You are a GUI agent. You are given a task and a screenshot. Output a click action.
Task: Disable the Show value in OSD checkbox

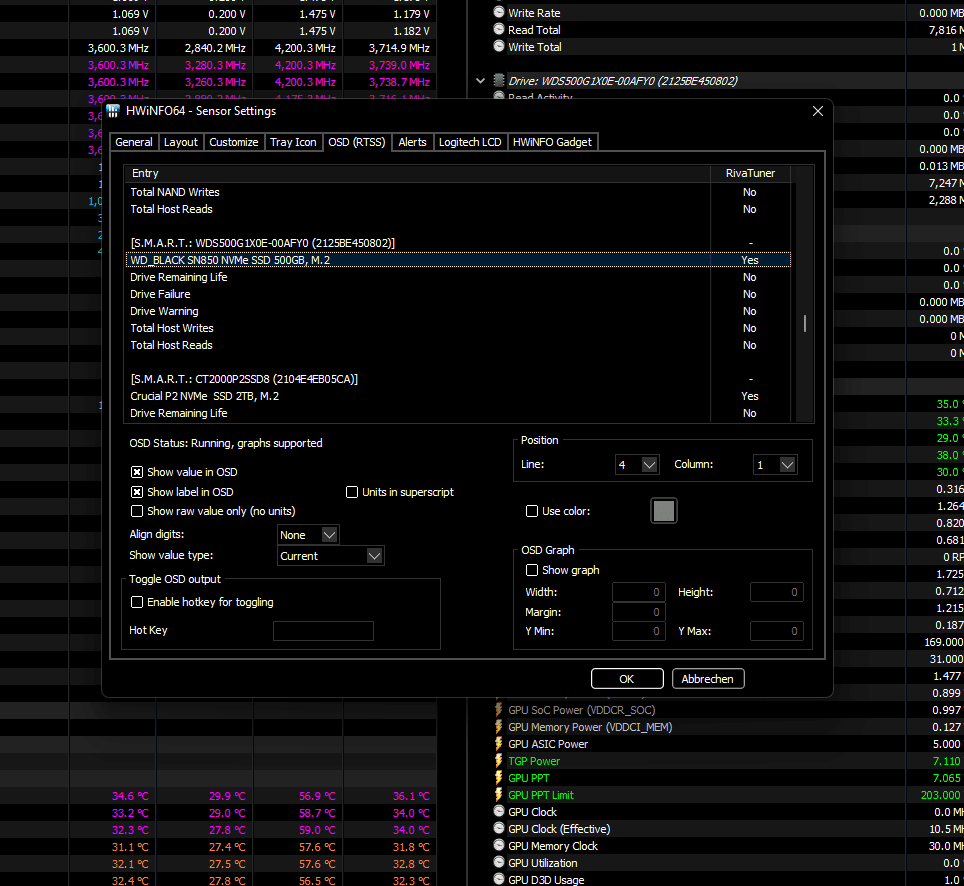coord(137,472)
